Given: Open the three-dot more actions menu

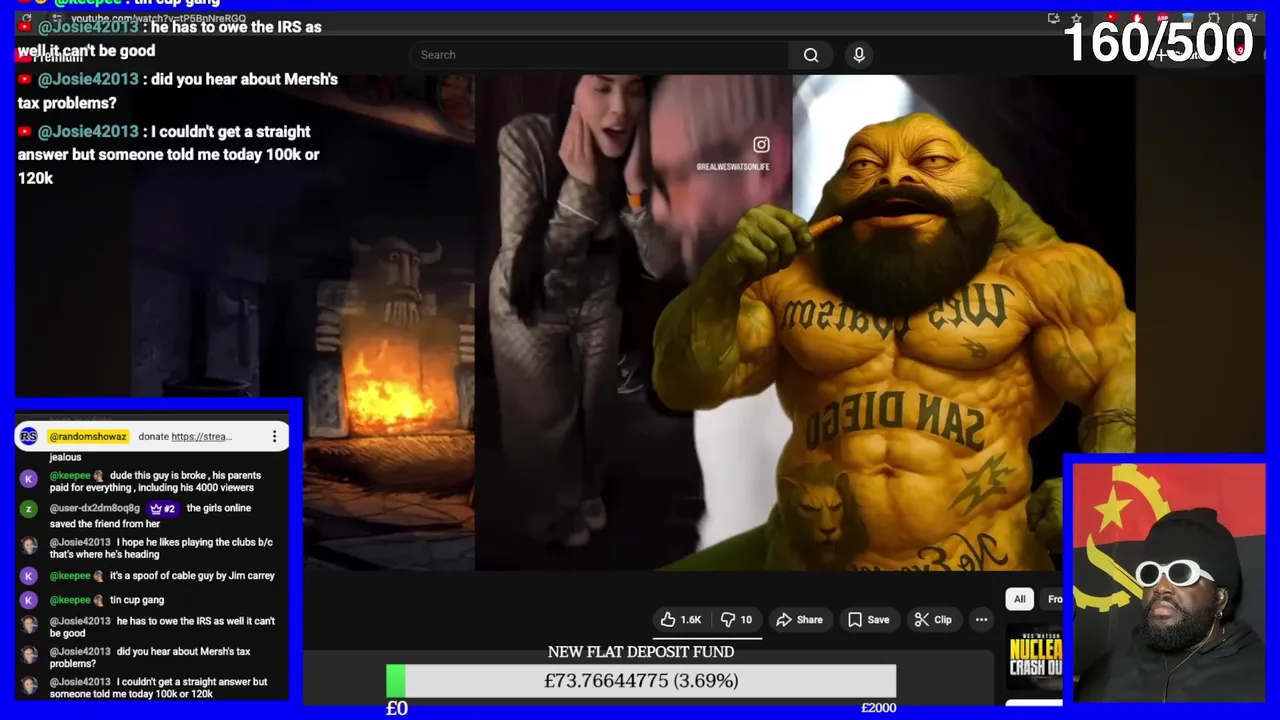Looking at the screenshot, I should click(x=981, y=620).
